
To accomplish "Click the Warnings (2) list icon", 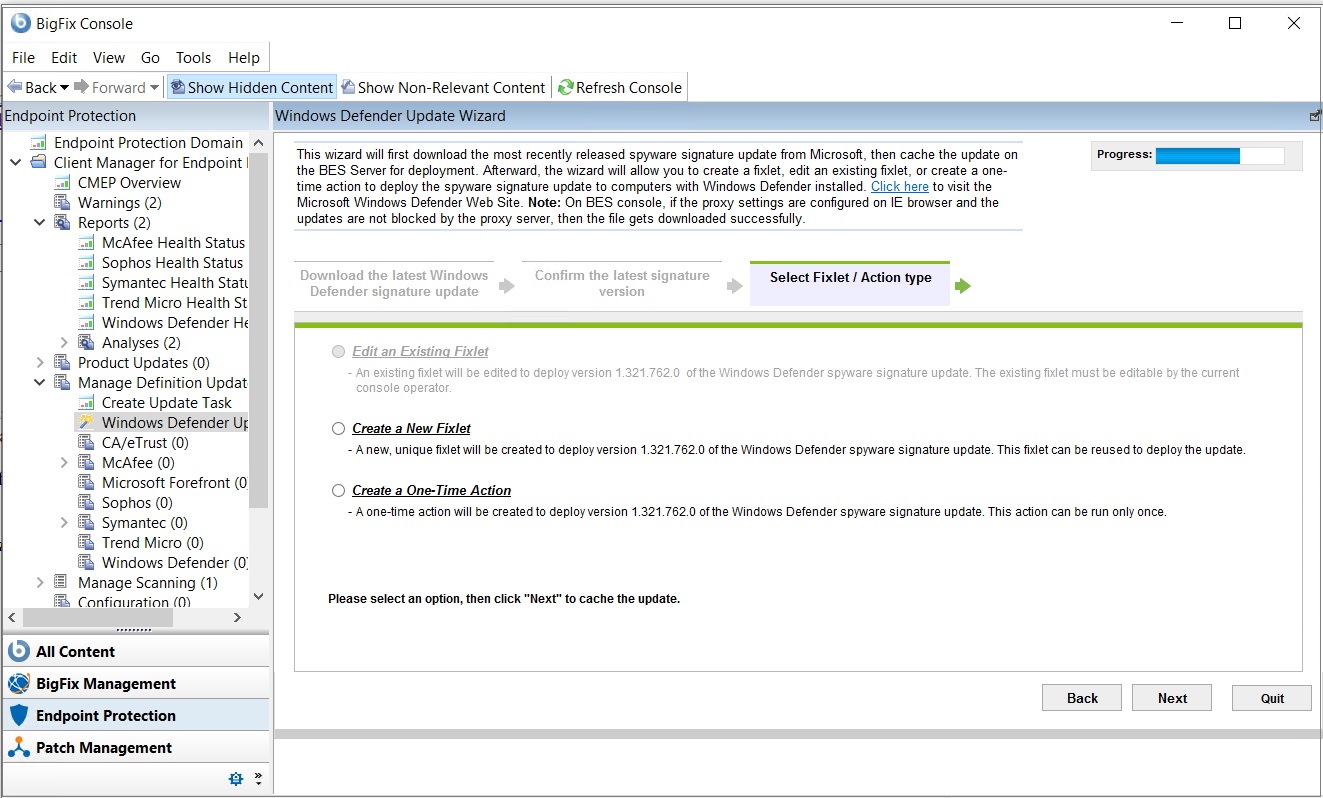I will tap(62, 203).
